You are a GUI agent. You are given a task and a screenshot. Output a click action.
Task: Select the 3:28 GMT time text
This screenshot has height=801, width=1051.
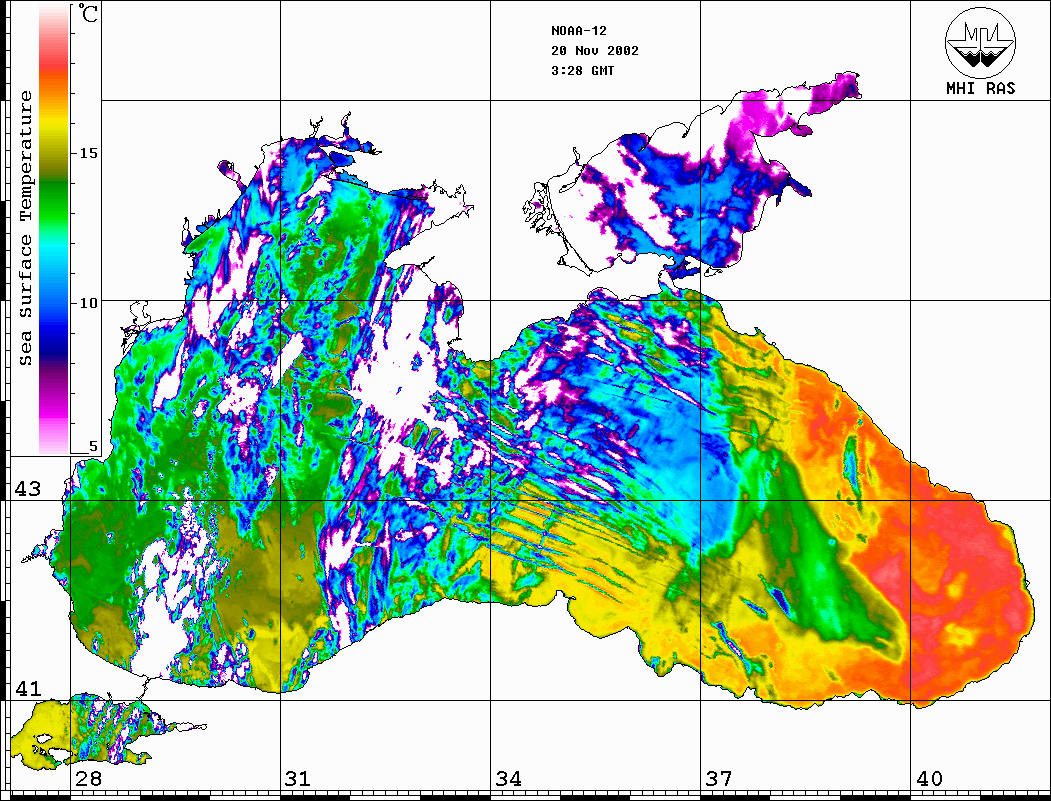(582, 71)
